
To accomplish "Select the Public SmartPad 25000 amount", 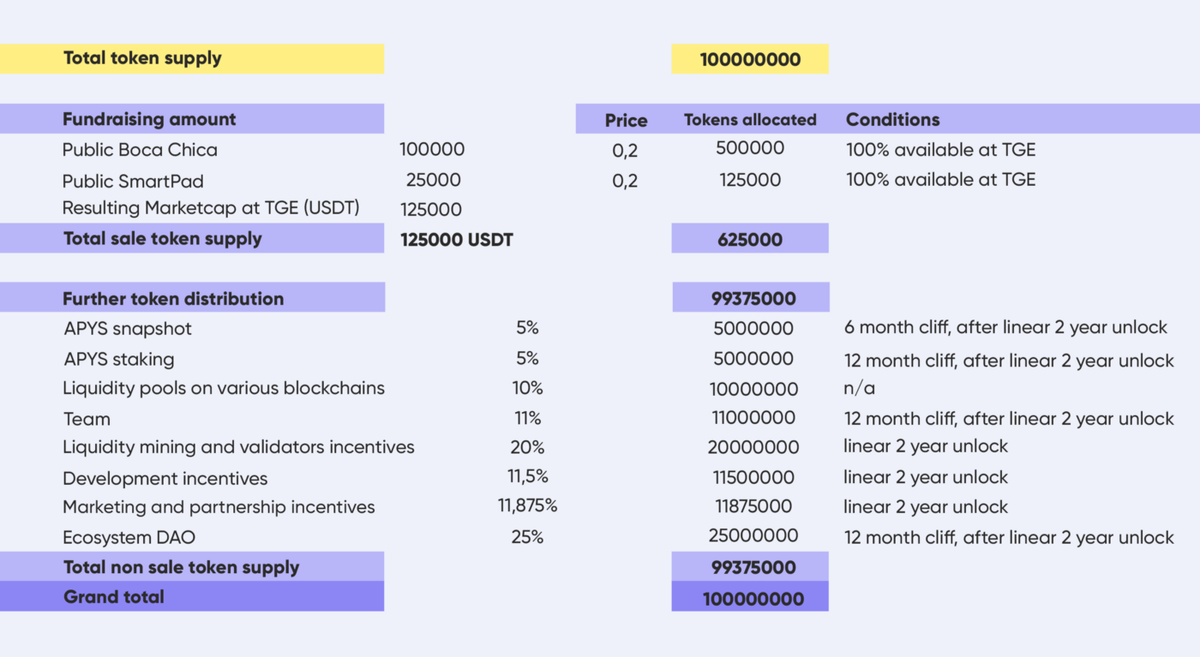I will pos(433,180).
